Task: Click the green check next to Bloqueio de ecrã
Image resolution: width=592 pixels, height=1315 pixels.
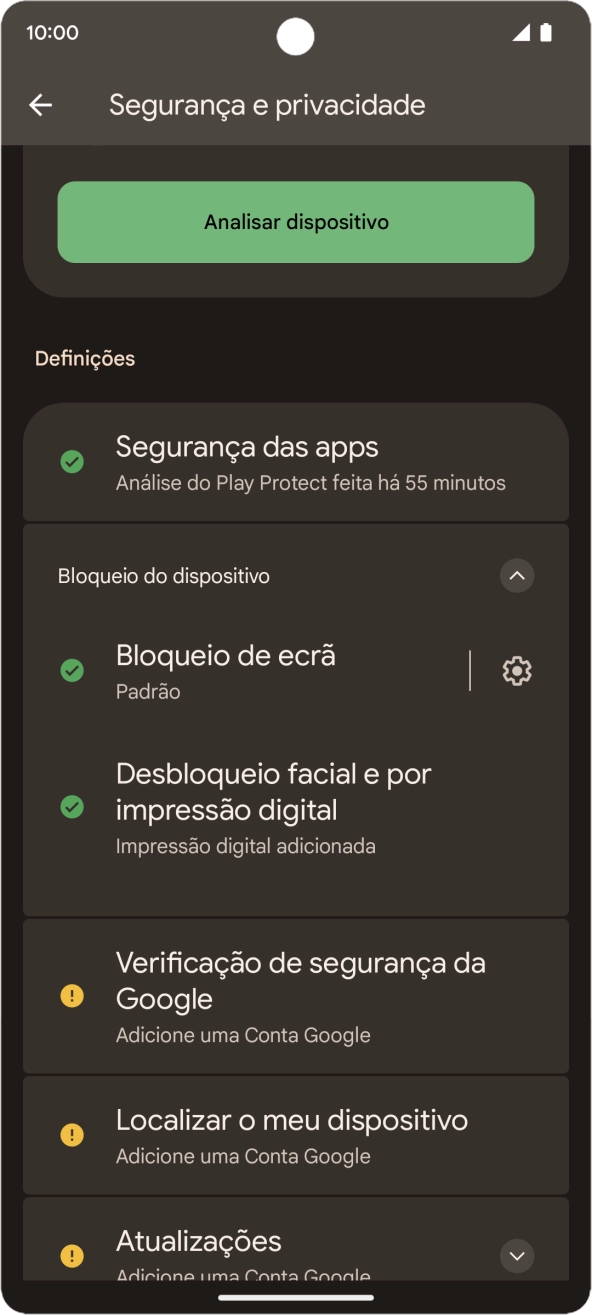Action: pos(71,670)
